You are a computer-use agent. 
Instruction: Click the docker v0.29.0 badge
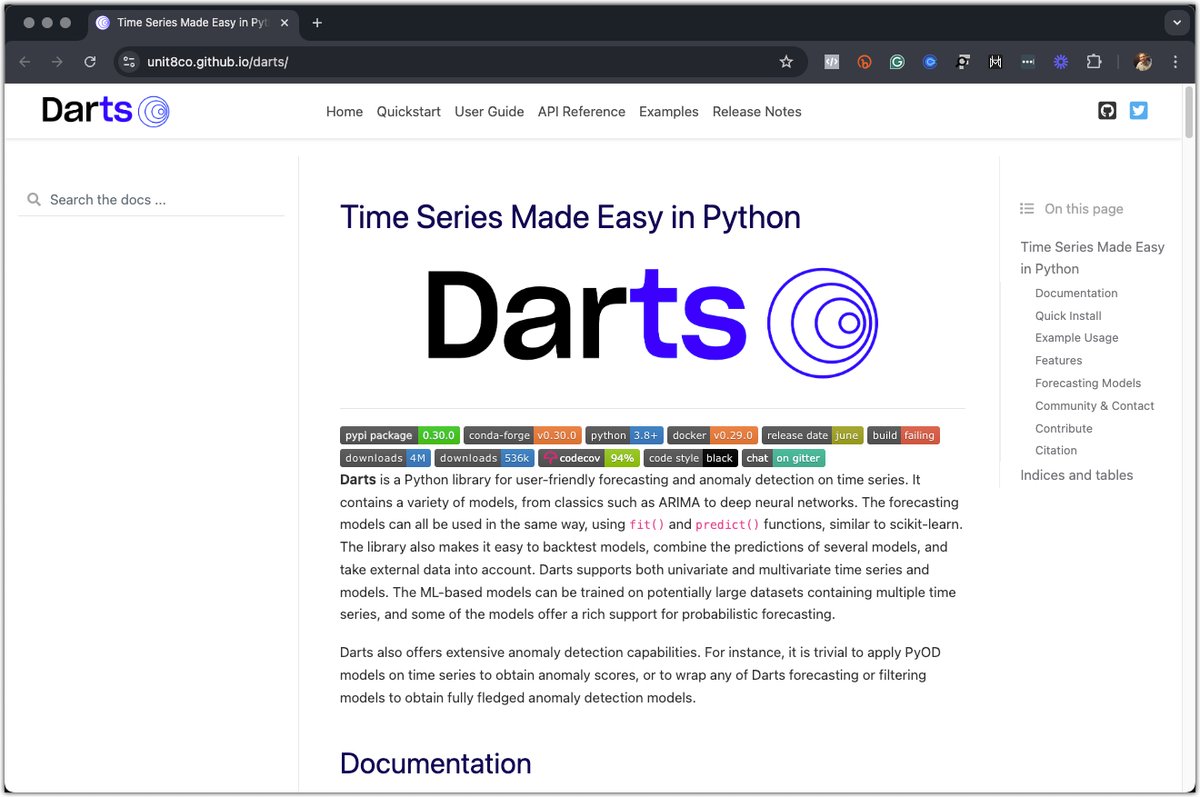(713, 435)
